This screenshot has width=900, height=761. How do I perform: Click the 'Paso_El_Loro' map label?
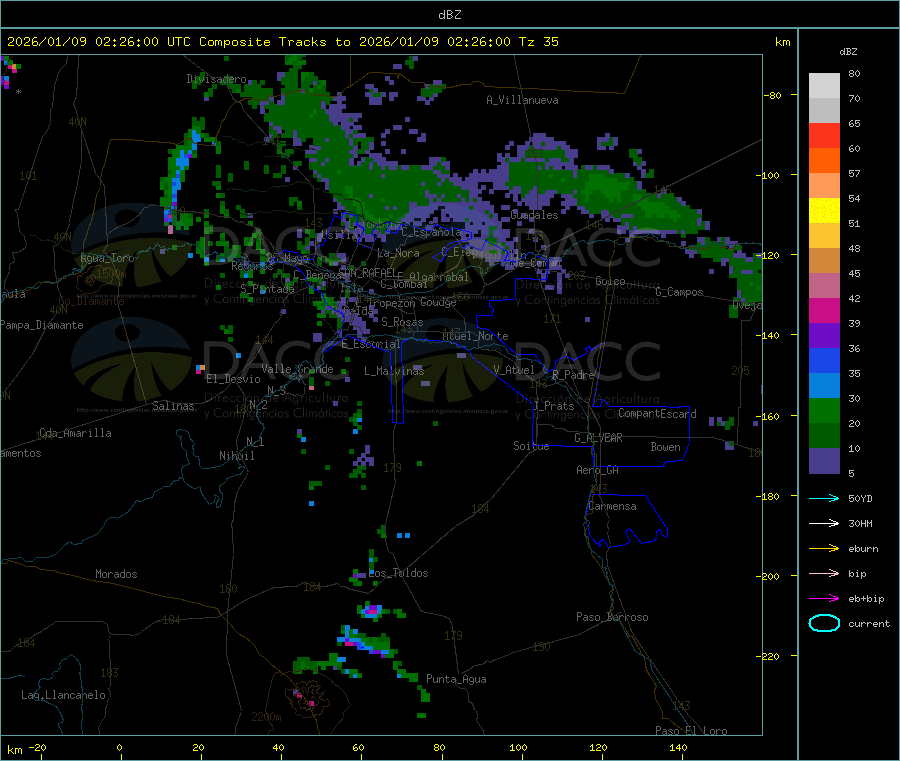[691, 731]
